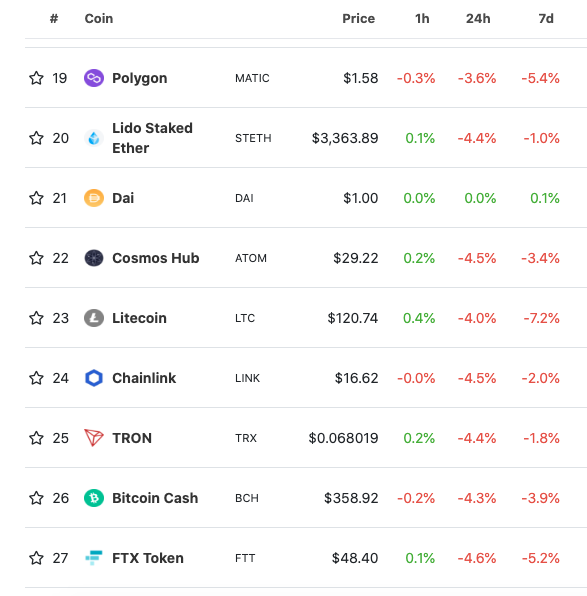Toggle favorite star for FTX Token

36,558
